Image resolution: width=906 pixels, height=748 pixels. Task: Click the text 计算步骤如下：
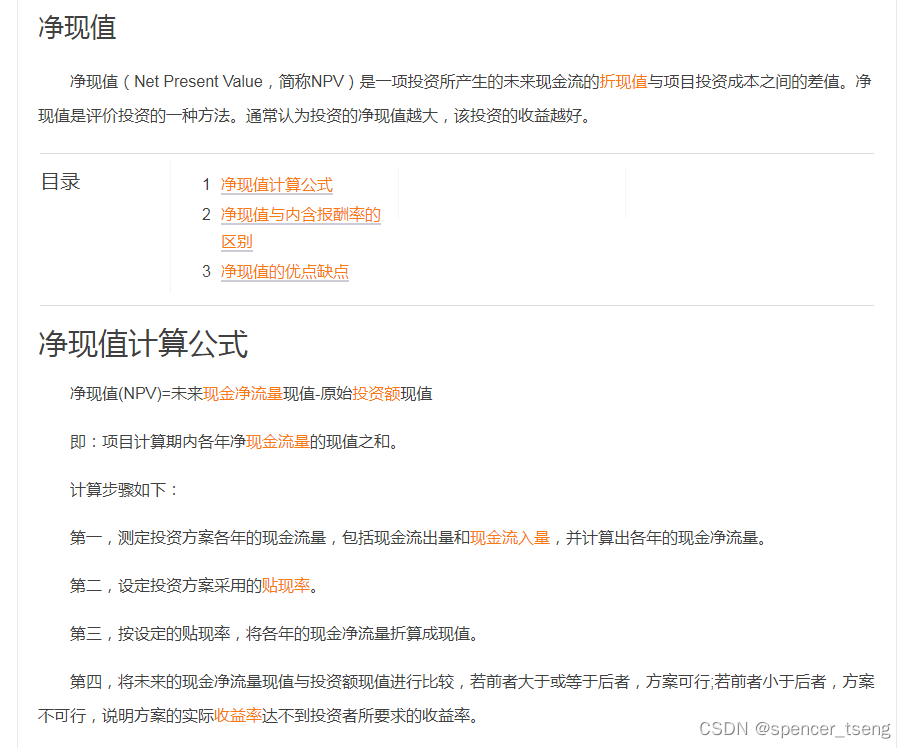pyautogui.click(x=124, y=490)
